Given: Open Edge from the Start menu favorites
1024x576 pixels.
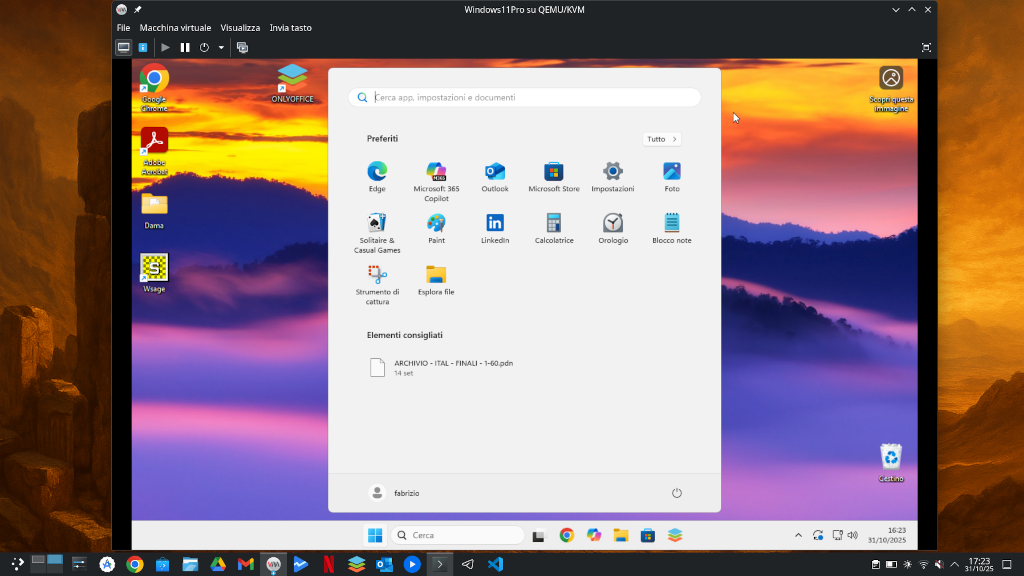Looking at the screenshot, I should tap(377, 172).
